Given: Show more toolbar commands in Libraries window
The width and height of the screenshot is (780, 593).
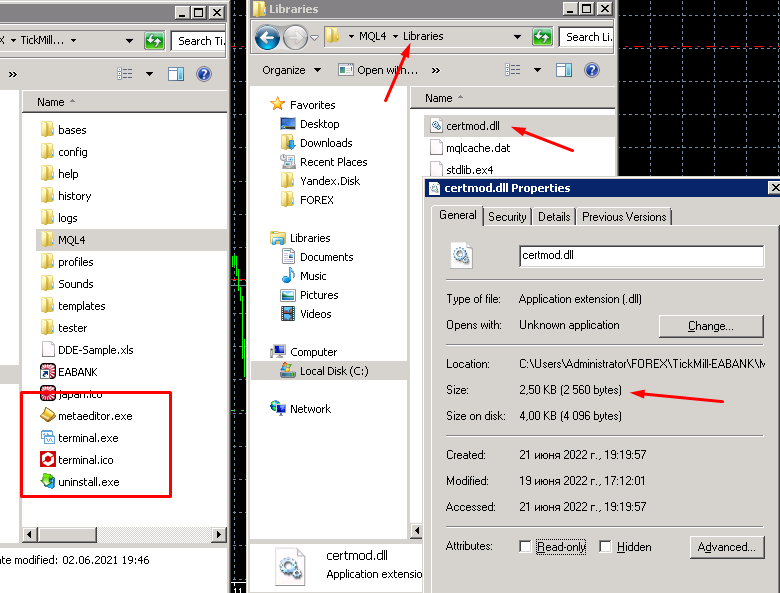Looking at the screenshot, I should click(x=436, y=70).
